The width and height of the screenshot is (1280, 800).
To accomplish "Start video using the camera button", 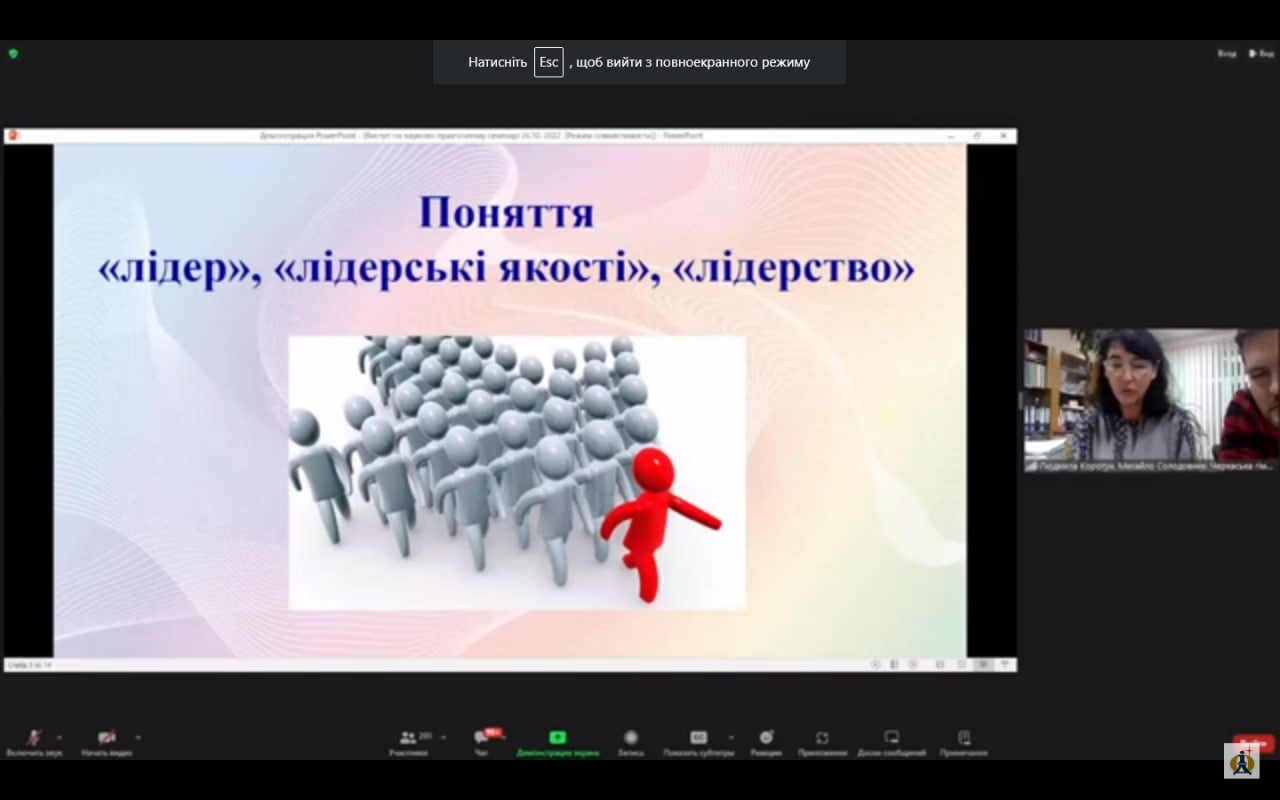I will pyautogui.click(x=106, y=740).
